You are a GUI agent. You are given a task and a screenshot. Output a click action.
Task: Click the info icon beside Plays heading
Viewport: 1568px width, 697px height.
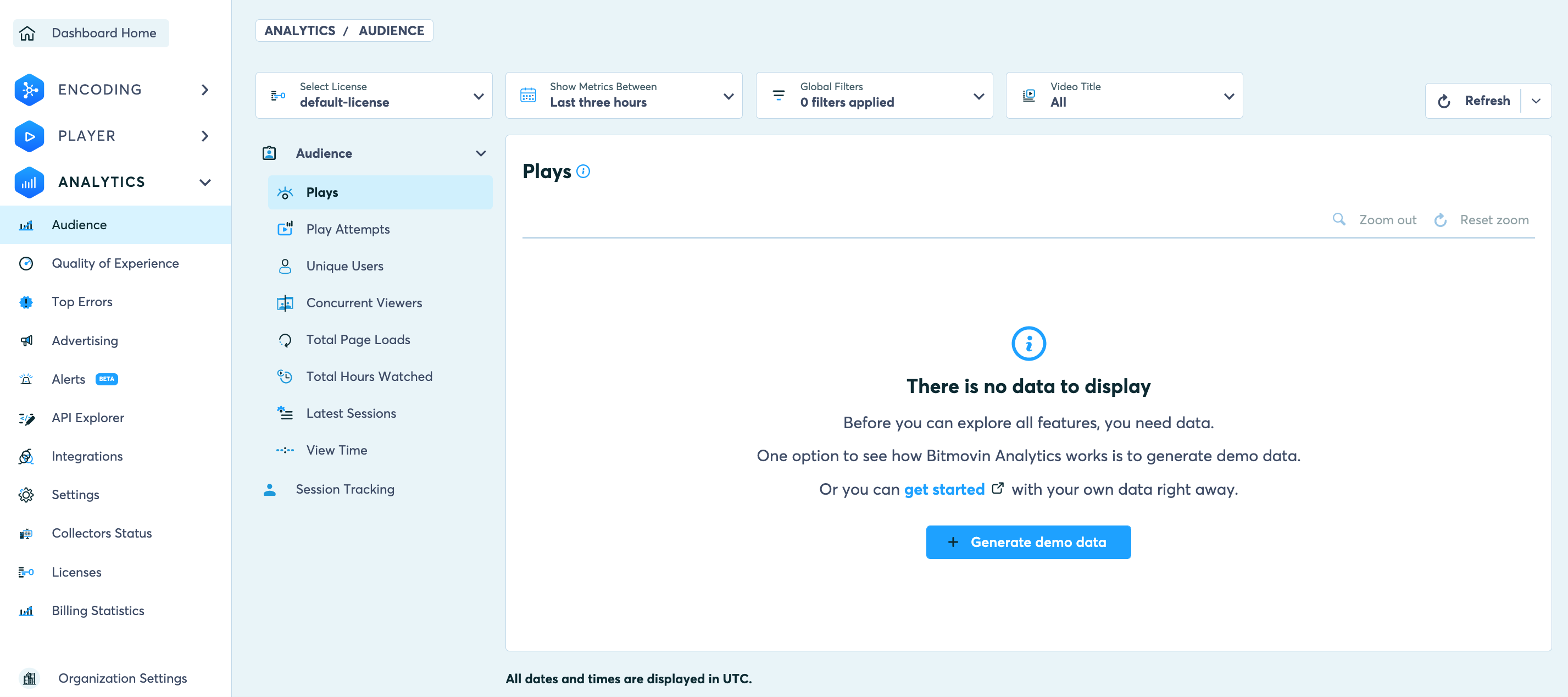582,171
